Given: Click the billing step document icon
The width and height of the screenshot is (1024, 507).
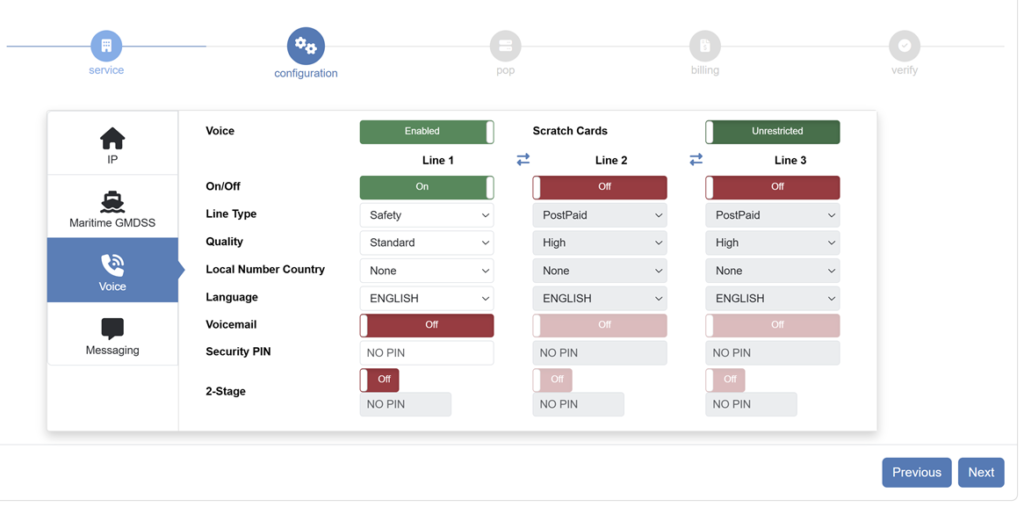Looking at the screenshot, I should (x=705, y=46).
